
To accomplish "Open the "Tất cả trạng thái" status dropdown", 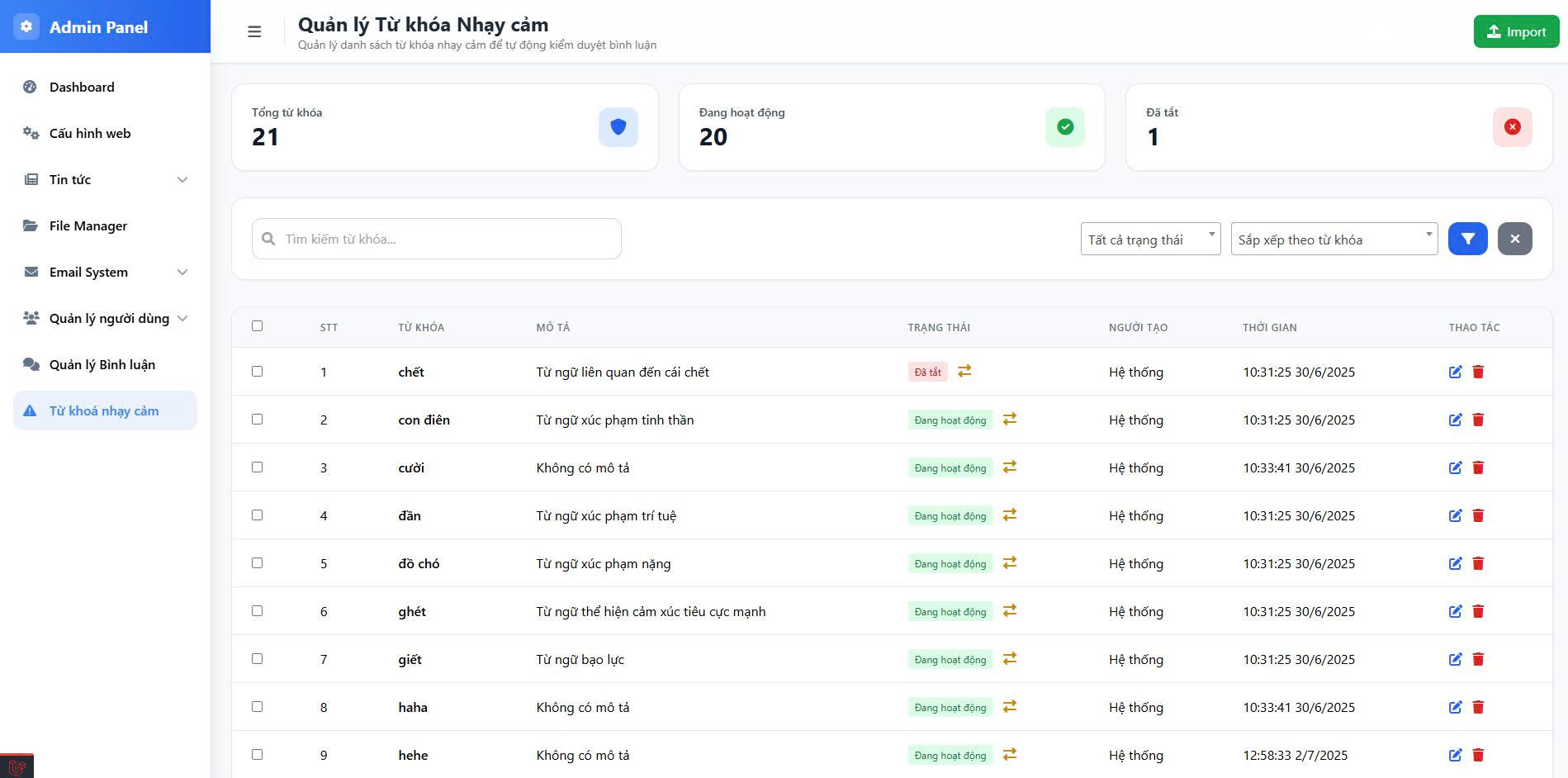I will click(1149, 240).
